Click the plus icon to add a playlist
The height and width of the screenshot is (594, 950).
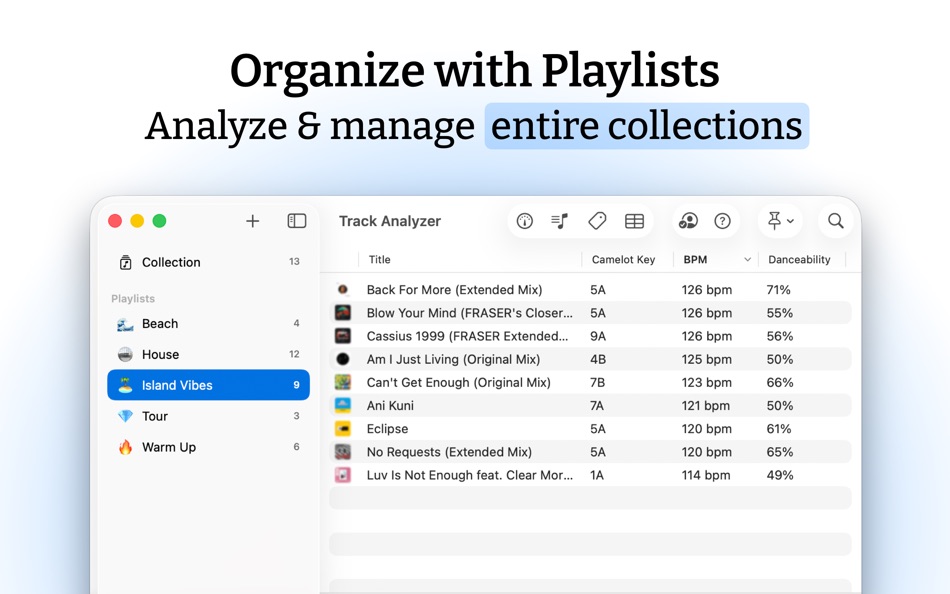(252, 221)
